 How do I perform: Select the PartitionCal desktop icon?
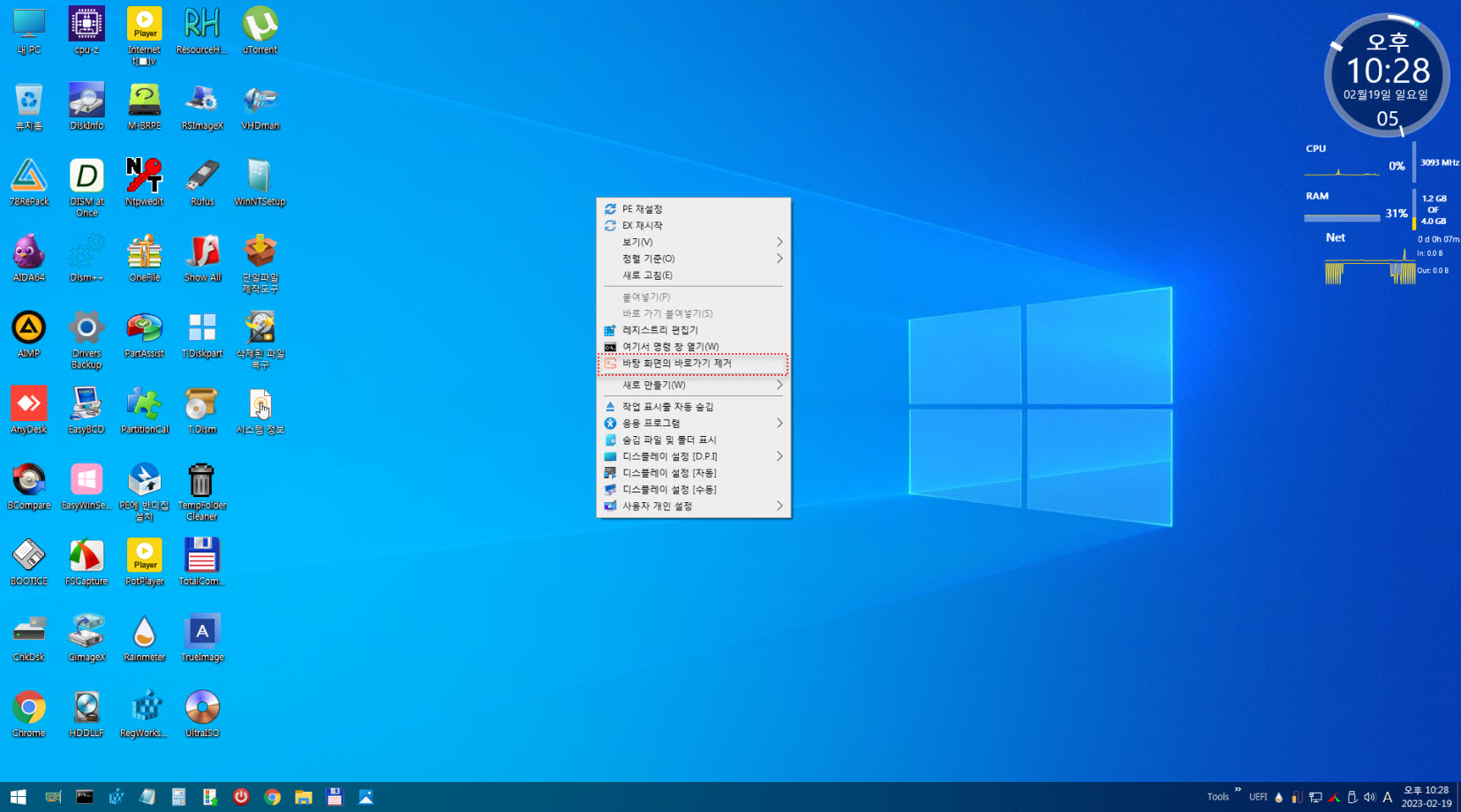coord(144,410)
